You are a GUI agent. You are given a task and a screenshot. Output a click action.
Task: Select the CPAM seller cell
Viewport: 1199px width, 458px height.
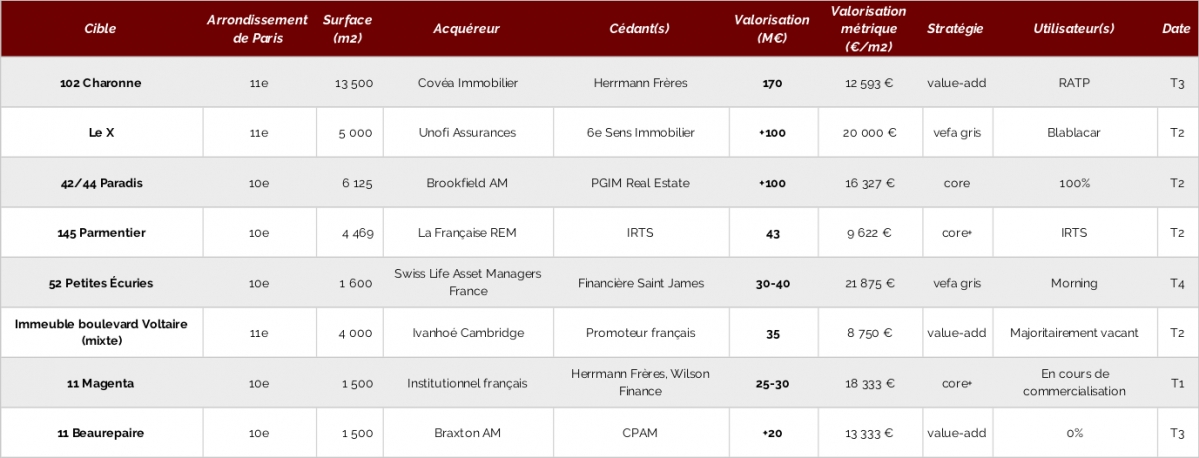tap(641, 433)
